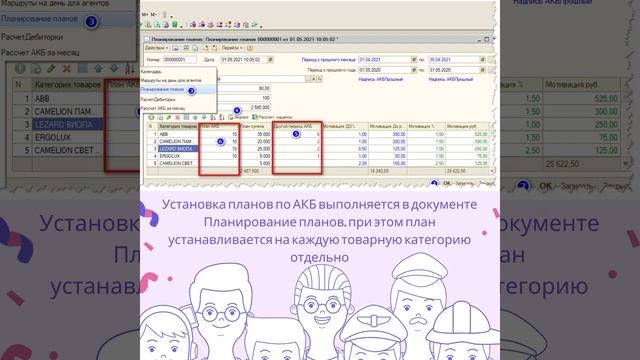The height and width of the screenshot is (360, 640).
Task: Delete the row with the red X
Action: click(x=178, y=118)
